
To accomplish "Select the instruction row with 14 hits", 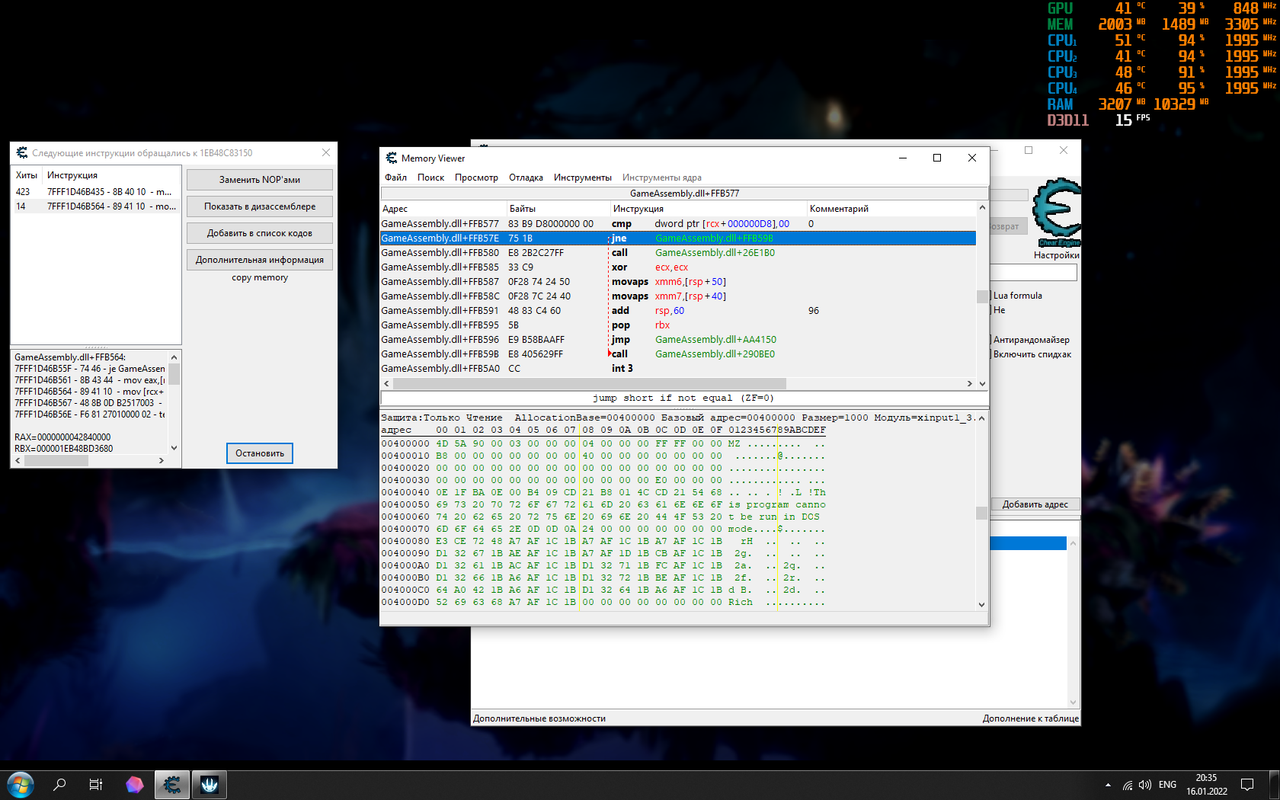I will point(96,206).
